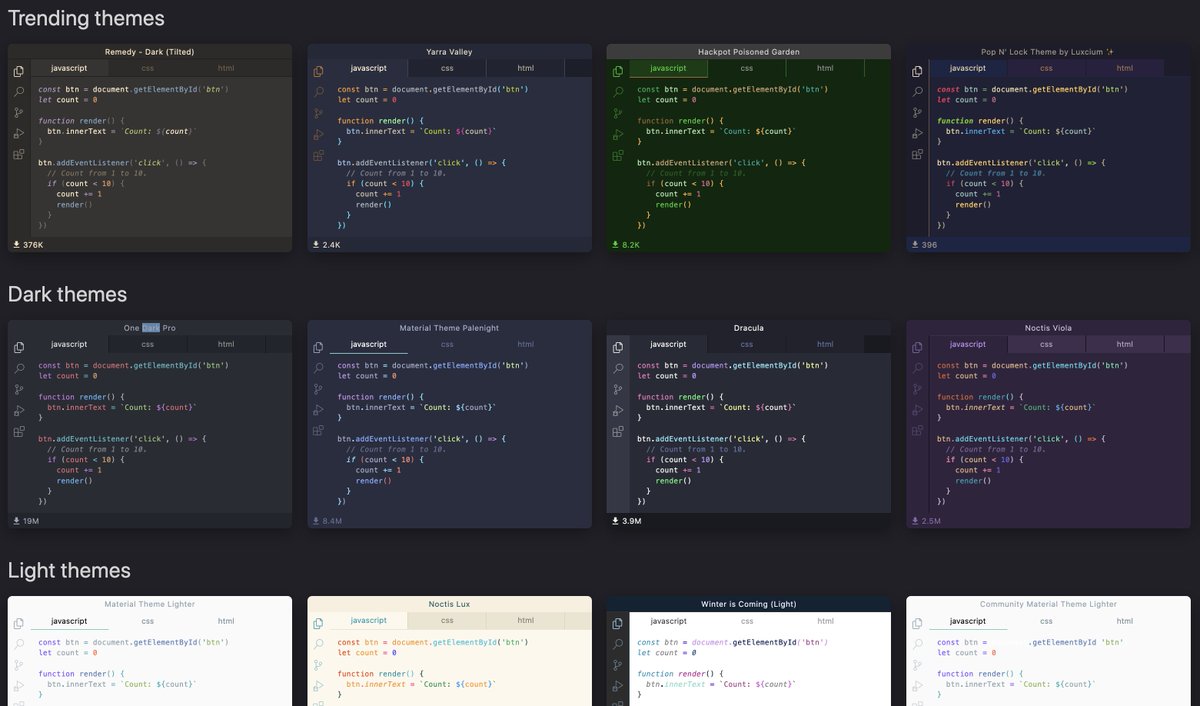The width and height of the screenshot is (1200, 706).
Task: Click source control icon in Winter is Coming (Light) card
Action: 618,665
